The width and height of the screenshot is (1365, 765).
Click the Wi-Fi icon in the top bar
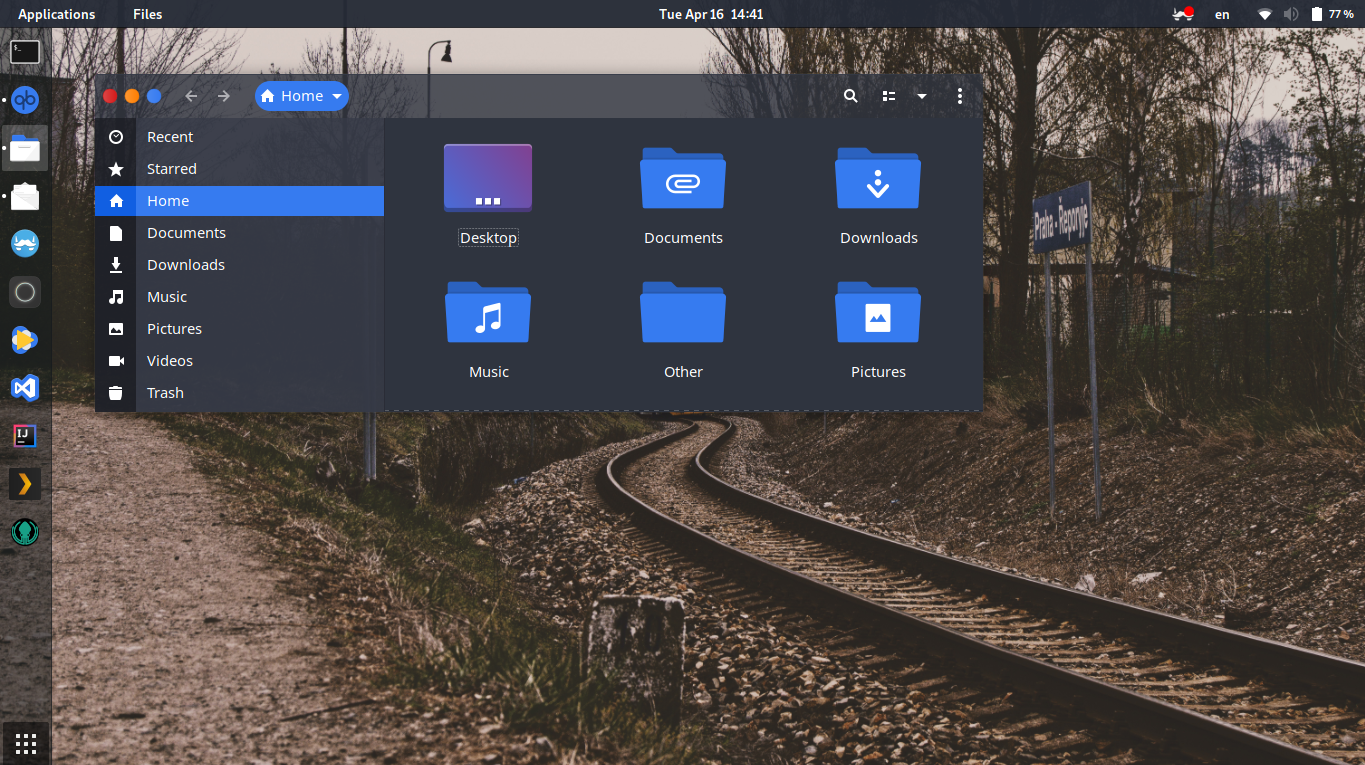click(1264, 14)
